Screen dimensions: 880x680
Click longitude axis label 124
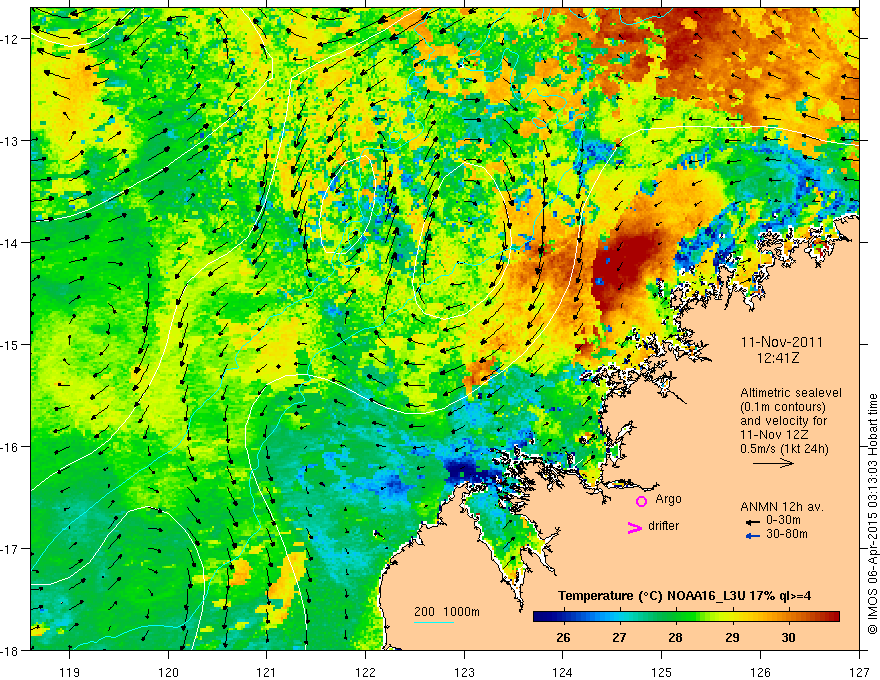[x=563, y=673]
